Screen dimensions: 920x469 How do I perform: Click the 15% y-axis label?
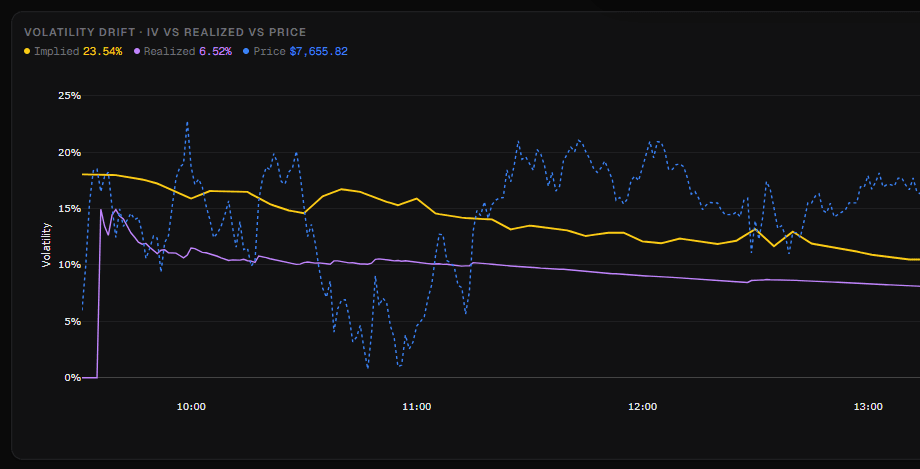pos(69,209)
